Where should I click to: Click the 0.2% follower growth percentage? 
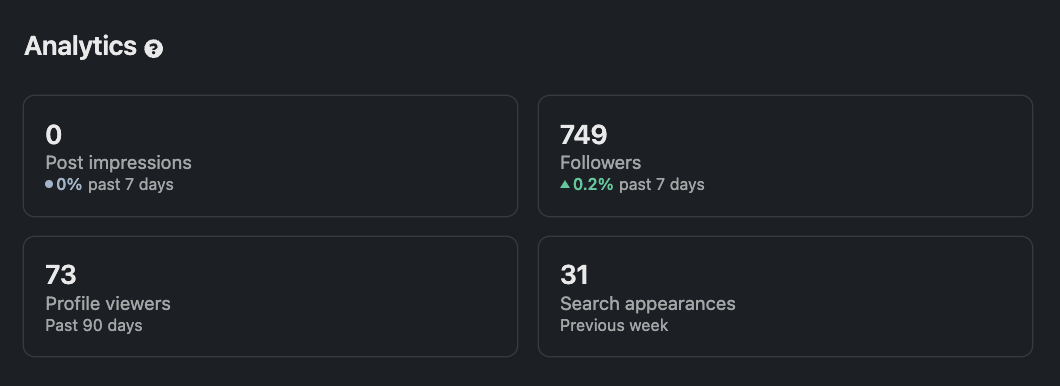click(x=593, y=185)
